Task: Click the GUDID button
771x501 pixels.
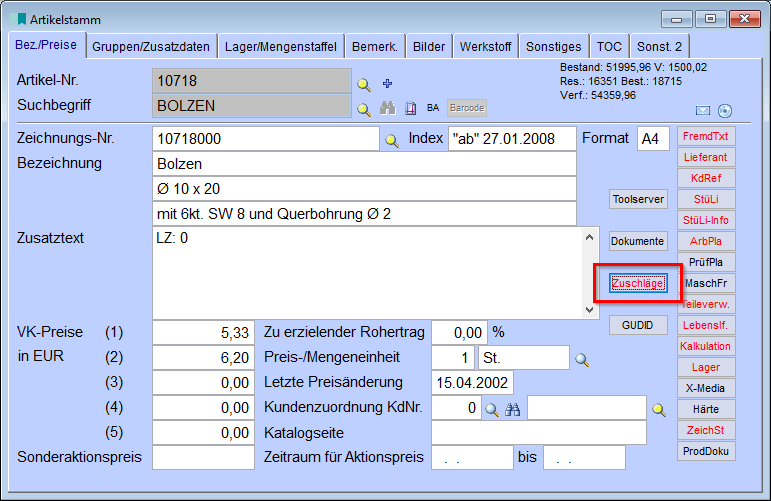Action: [x=638, y=325]
